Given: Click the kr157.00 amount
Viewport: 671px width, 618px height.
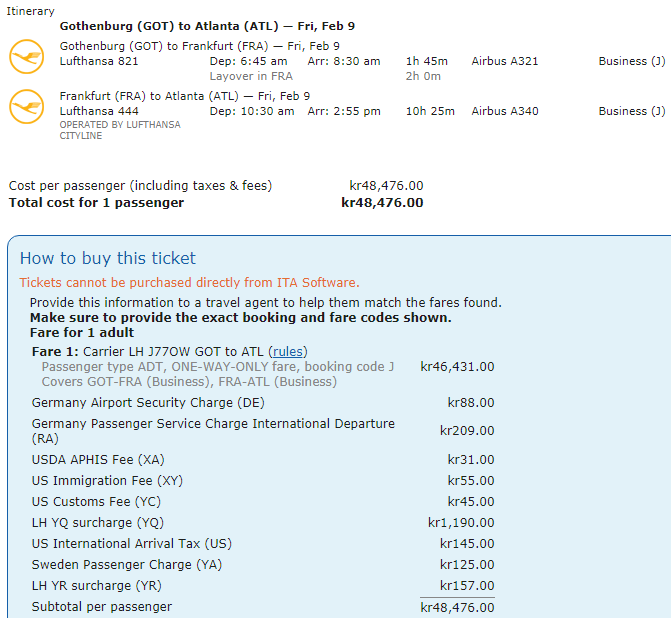Looking at the screenshot, I should 467,585.
